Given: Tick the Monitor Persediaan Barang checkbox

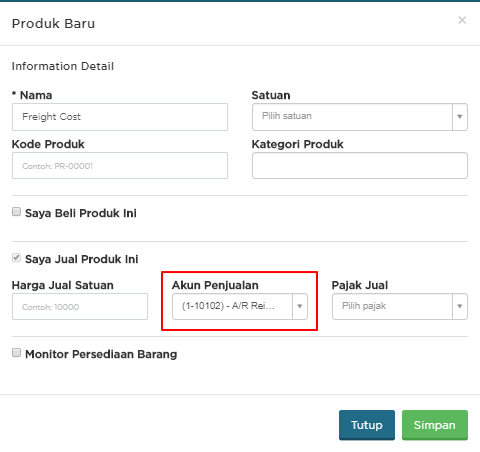Looking at the screenshot, I should (16, 353).
